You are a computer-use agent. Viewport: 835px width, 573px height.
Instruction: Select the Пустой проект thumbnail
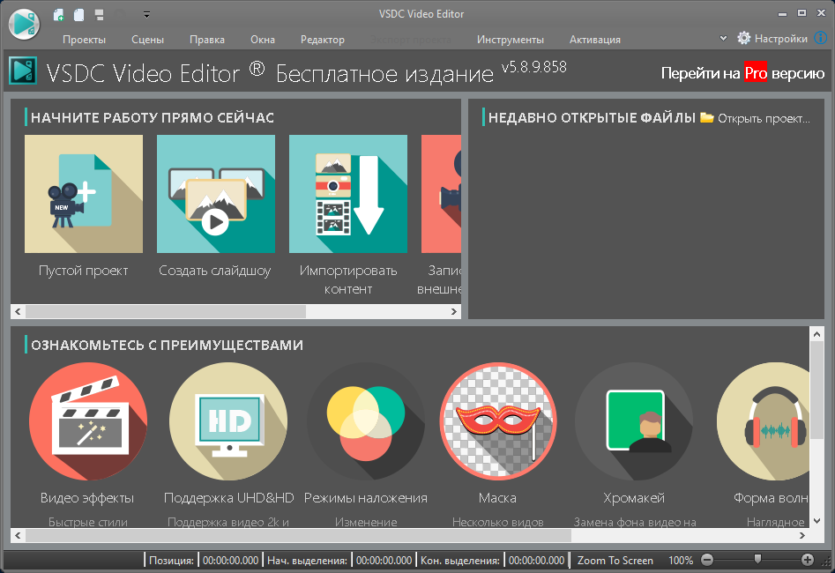[84, 194]
